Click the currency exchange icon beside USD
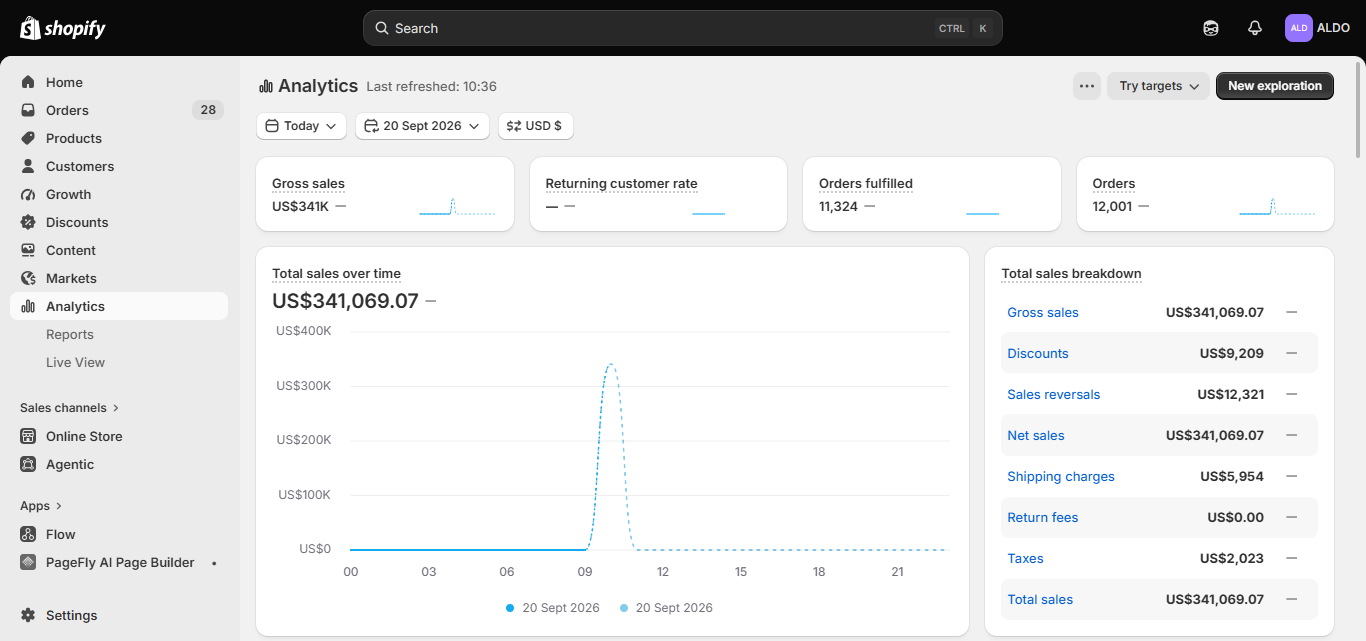Screen dimensions: 1366x641 [514, 126]
